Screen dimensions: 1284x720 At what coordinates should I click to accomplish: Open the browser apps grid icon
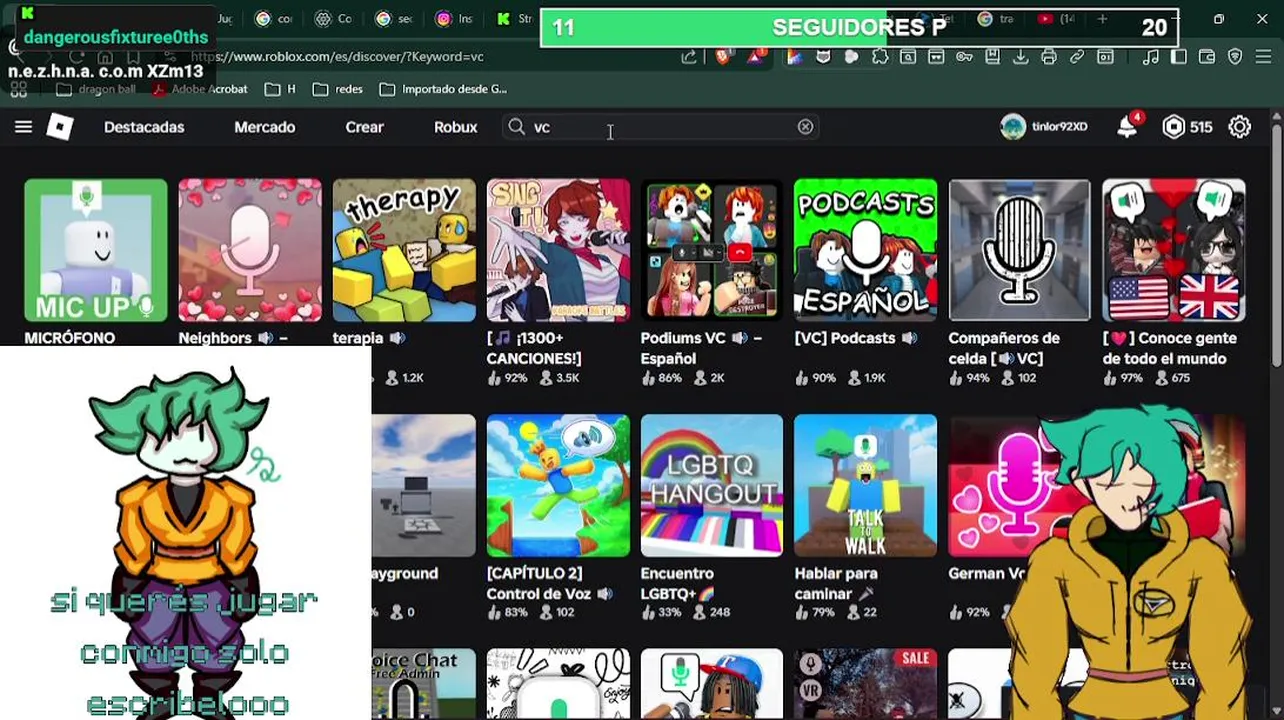click(x=18, y=89)
